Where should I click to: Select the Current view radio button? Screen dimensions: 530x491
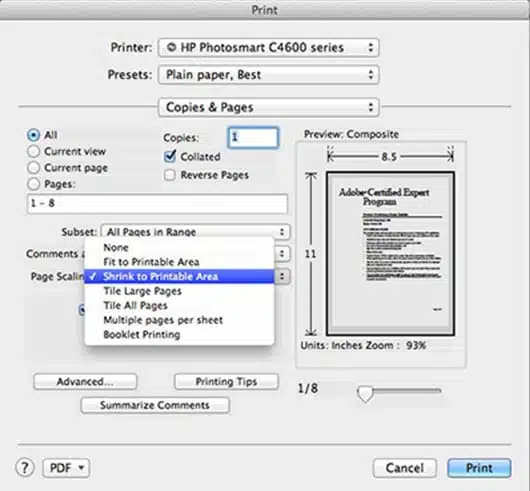point(33,151)
